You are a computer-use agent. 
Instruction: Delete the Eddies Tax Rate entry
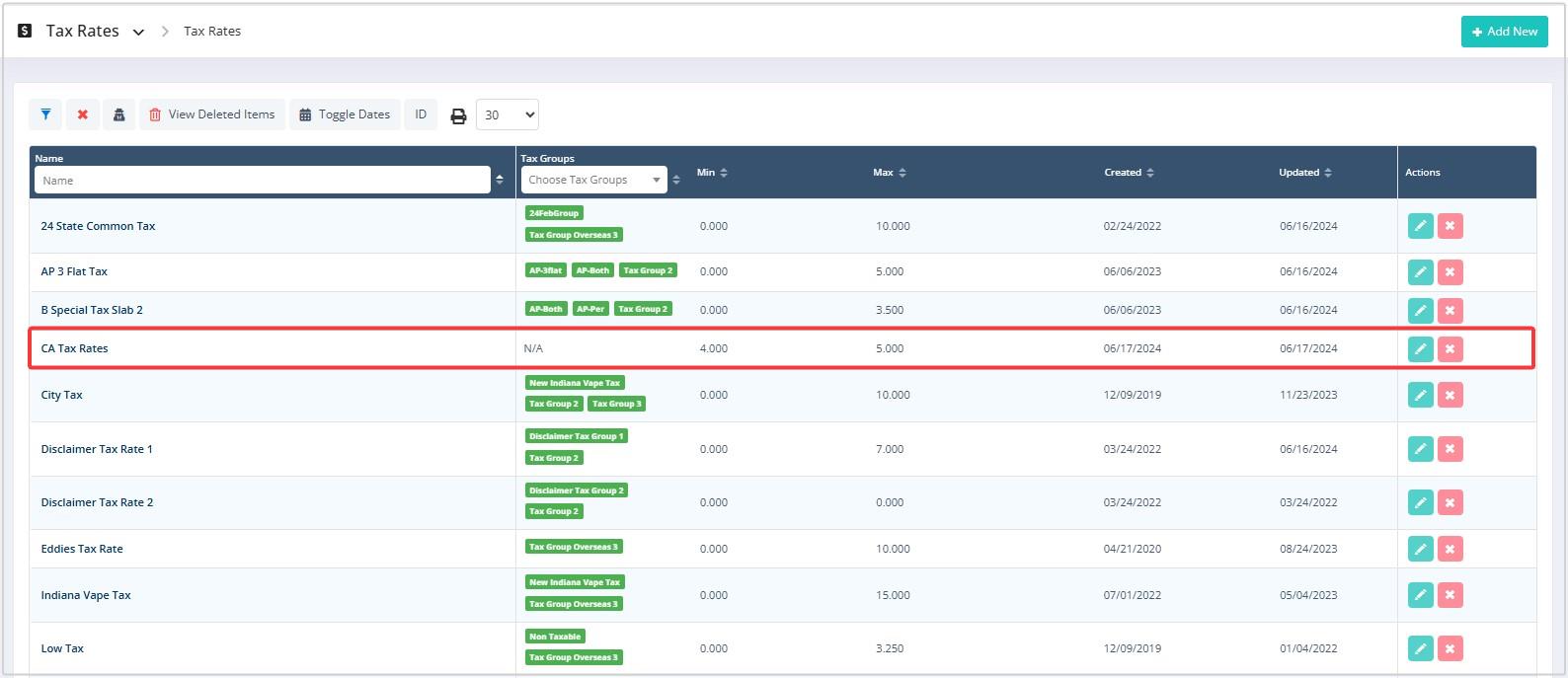click(1450, 549)
